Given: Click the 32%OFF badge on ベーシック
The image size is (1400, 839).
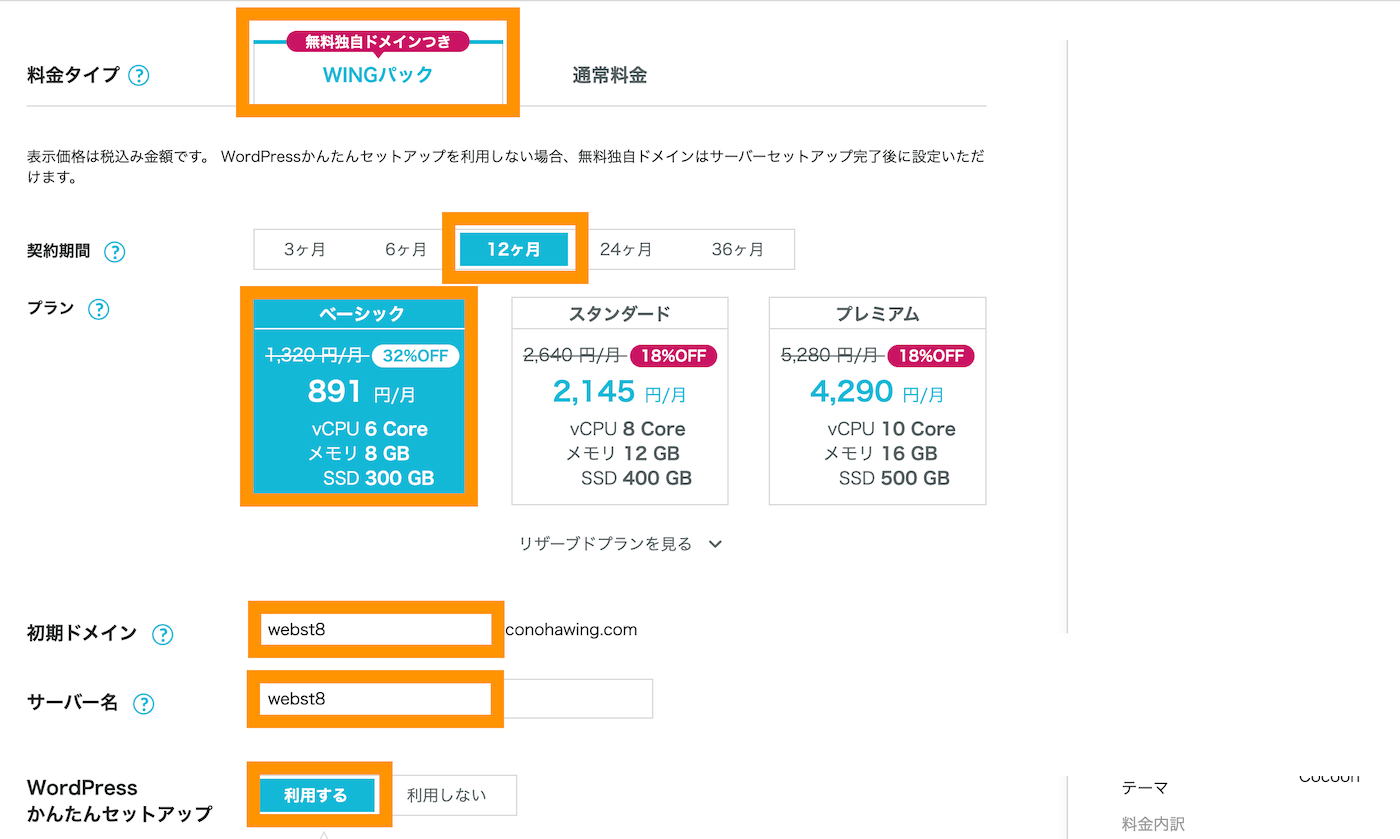Looking at the screenshot, I should (416, 356).
